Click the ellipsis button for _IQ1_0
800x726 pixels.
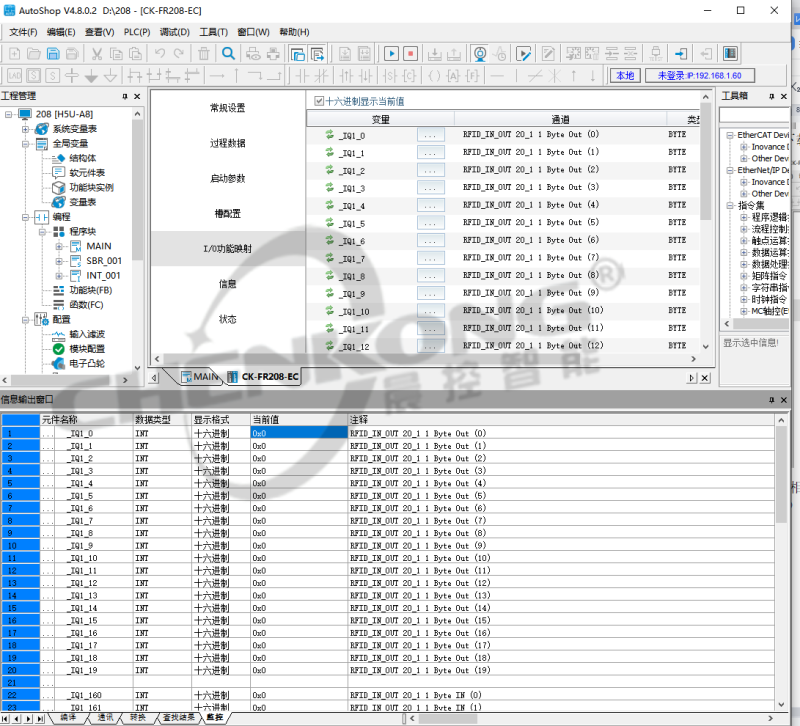tap(430, 135)
